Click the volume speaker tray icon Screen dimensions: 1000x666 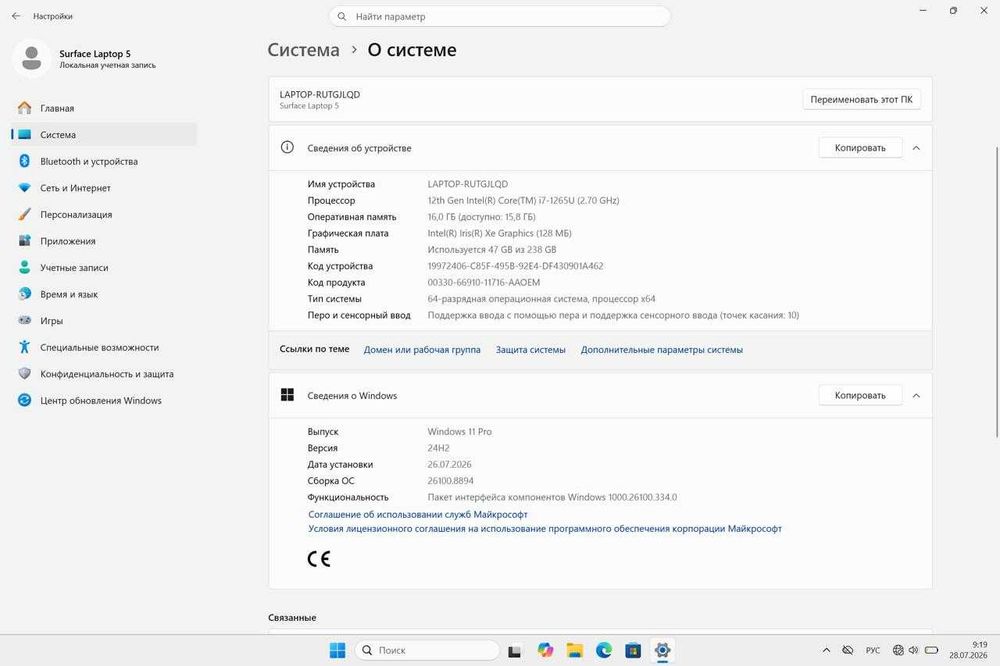pyautogui.click(x=913, y=650)
